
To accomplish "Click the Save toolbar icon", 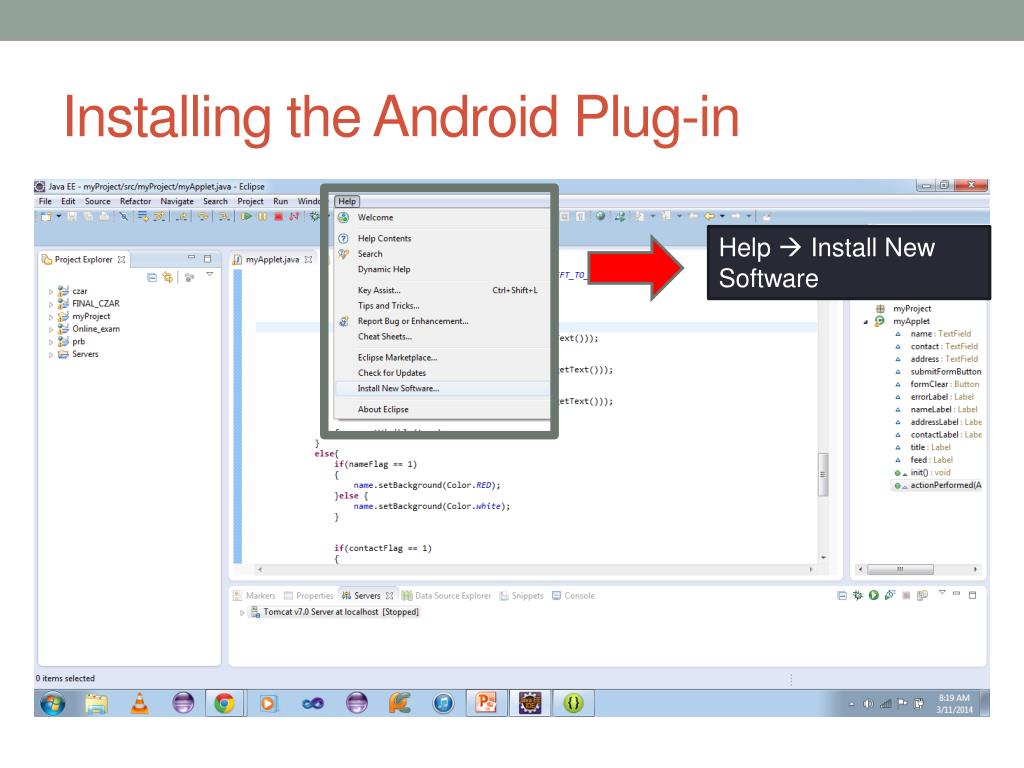I will pyautogui.click(x=72, y=216).
